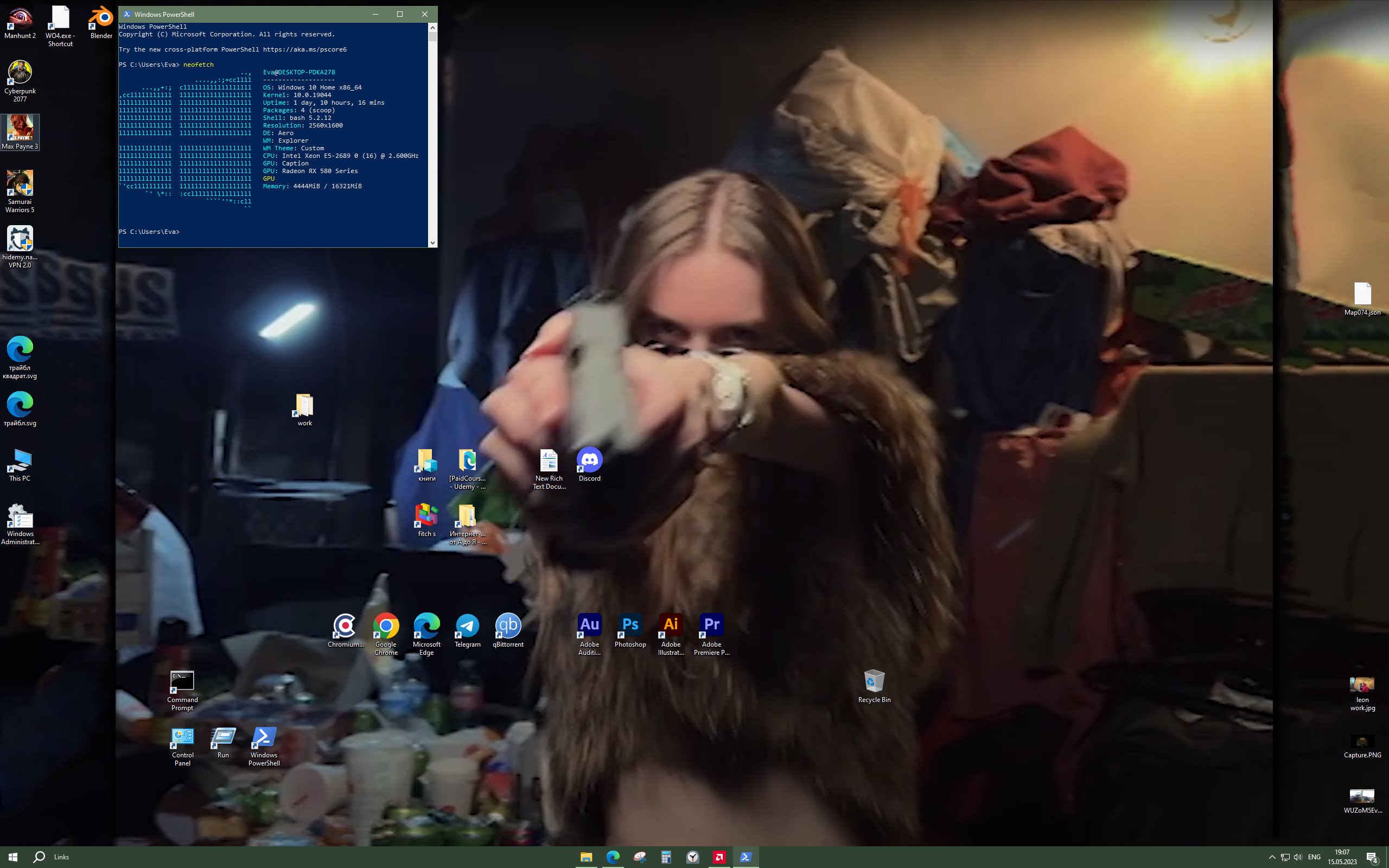Open network status in system tray

(x=1285, y=857)
